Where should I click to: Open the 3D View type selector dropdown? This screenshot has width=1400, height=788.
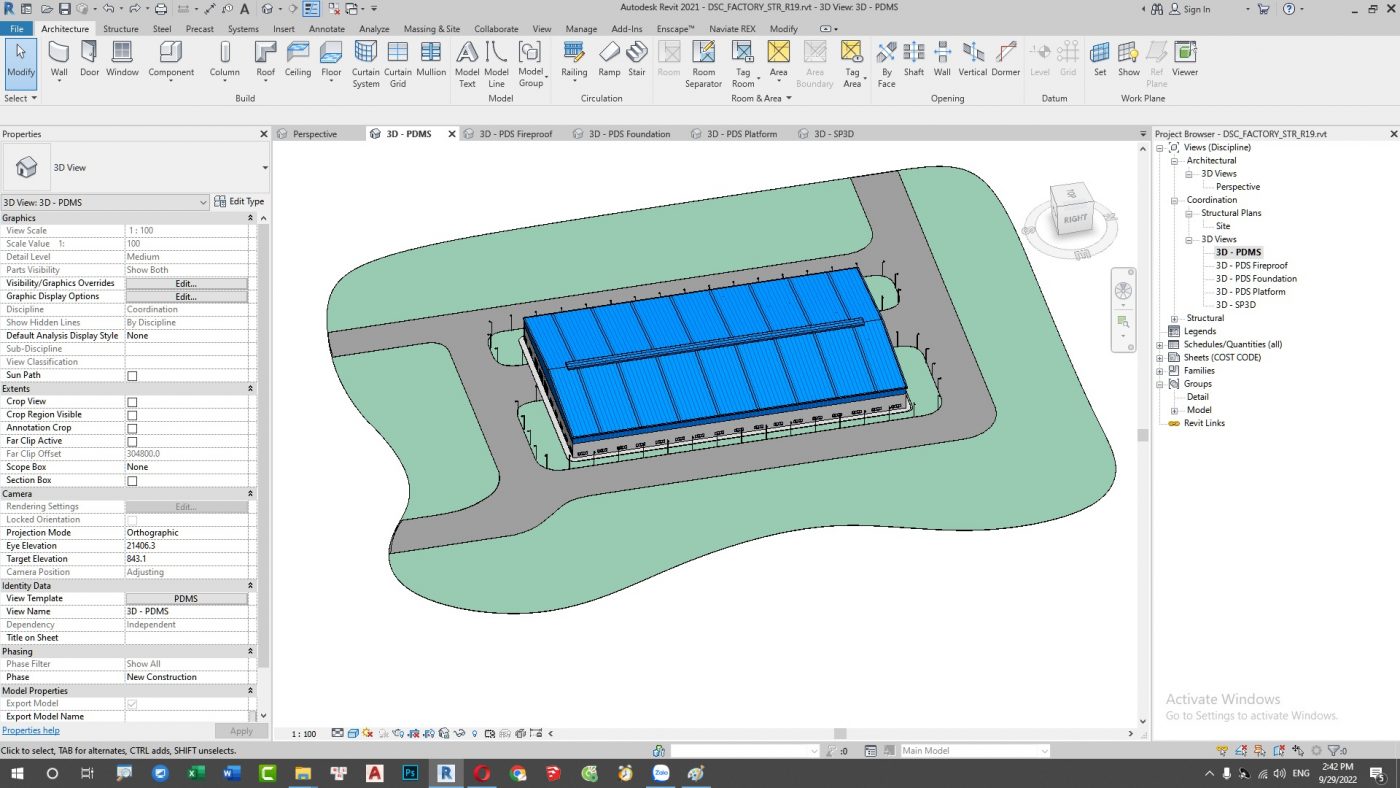(x=265, y=168)
